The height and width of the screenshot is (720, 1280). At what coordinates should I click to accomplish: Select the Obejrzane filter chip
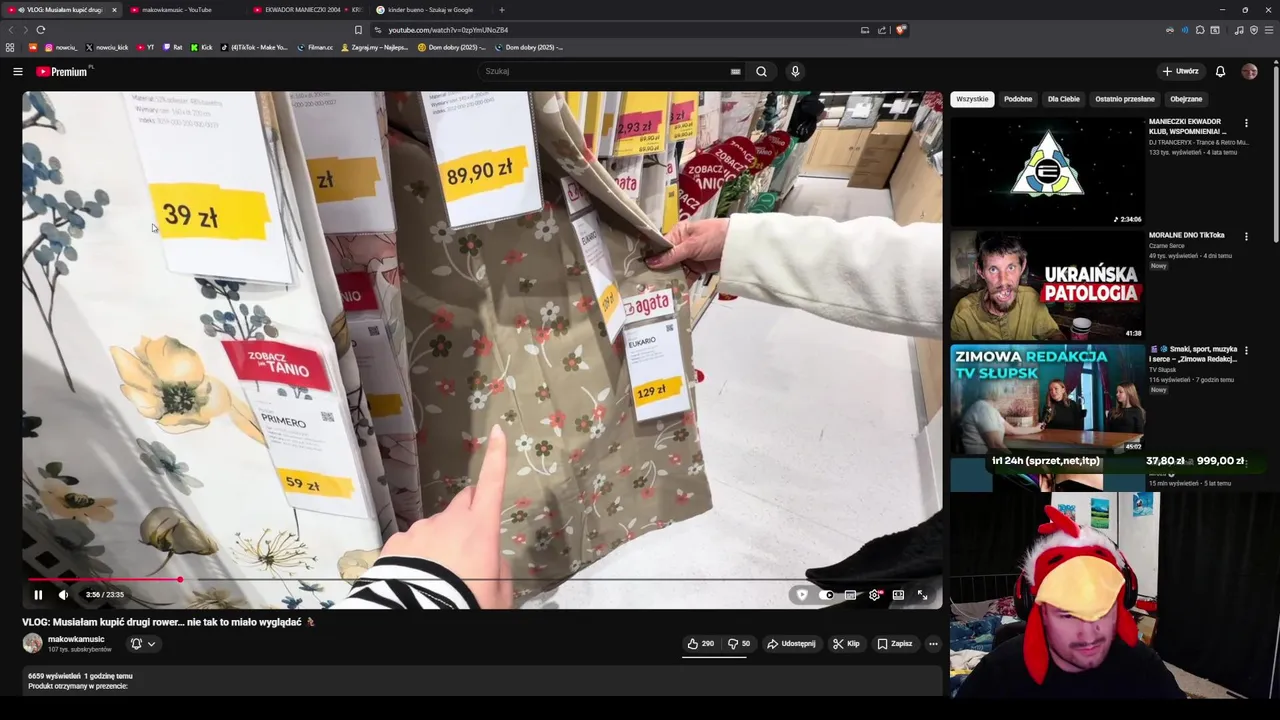pyautogui.click(x=1186, y=99)
